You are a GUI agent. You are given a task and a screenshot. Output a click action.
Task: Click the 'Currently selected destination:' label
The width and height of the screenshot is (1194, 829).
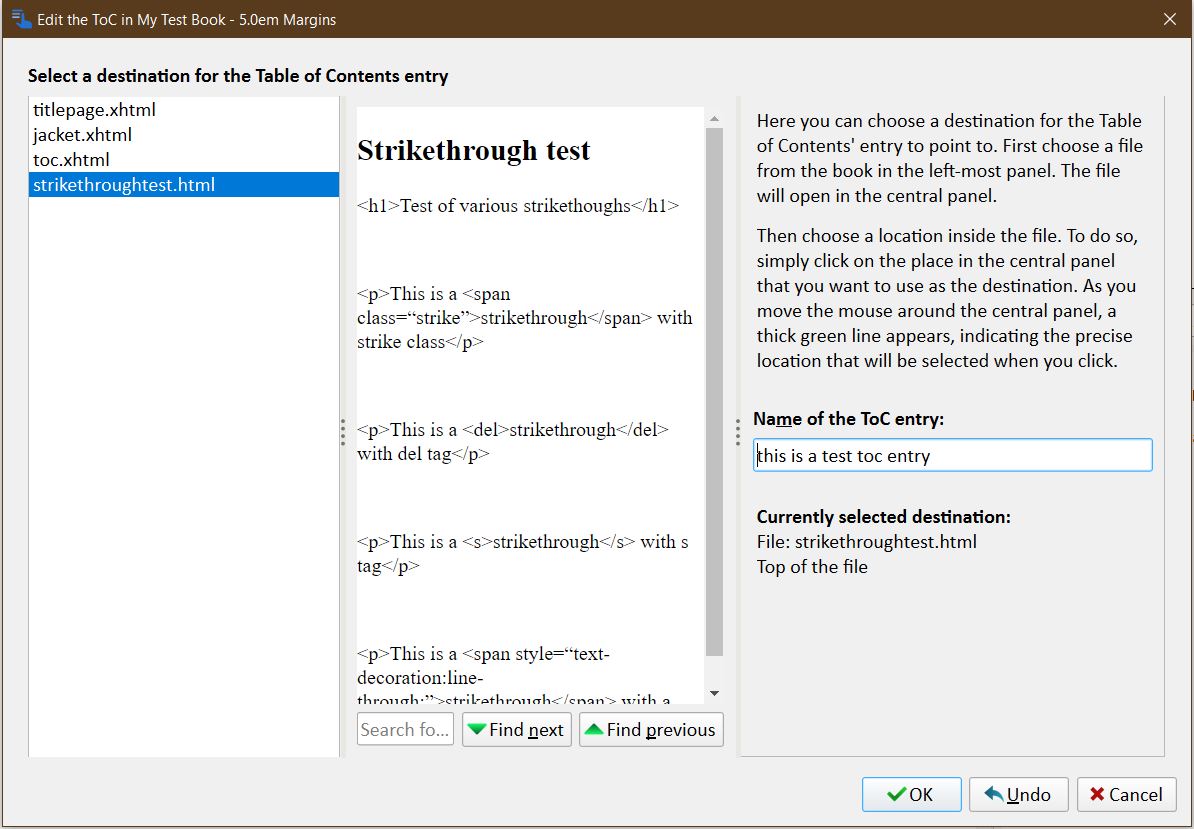pyautogui.click(x=883, y=517)
